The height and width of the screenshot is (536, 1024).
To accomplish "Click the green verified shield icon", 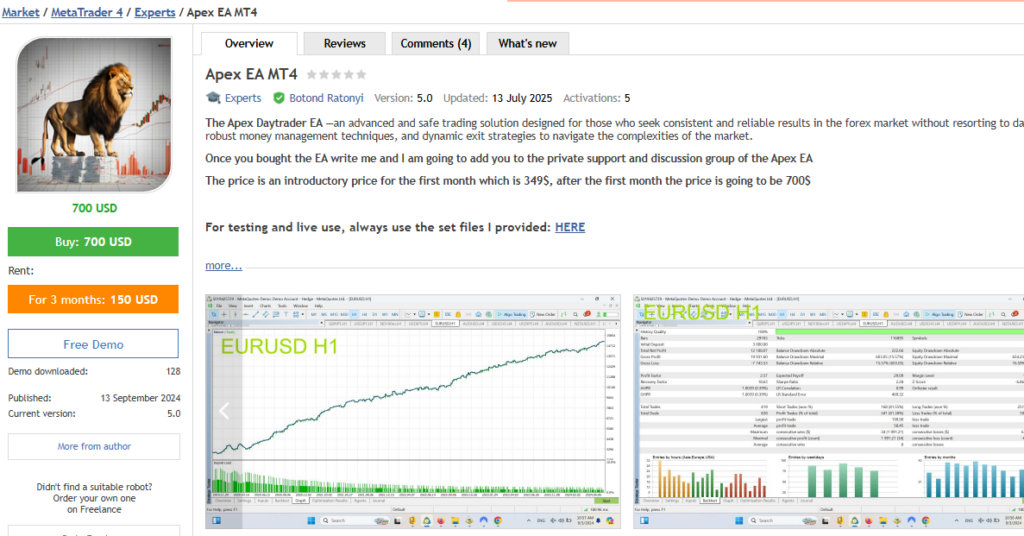I will 279,98.
